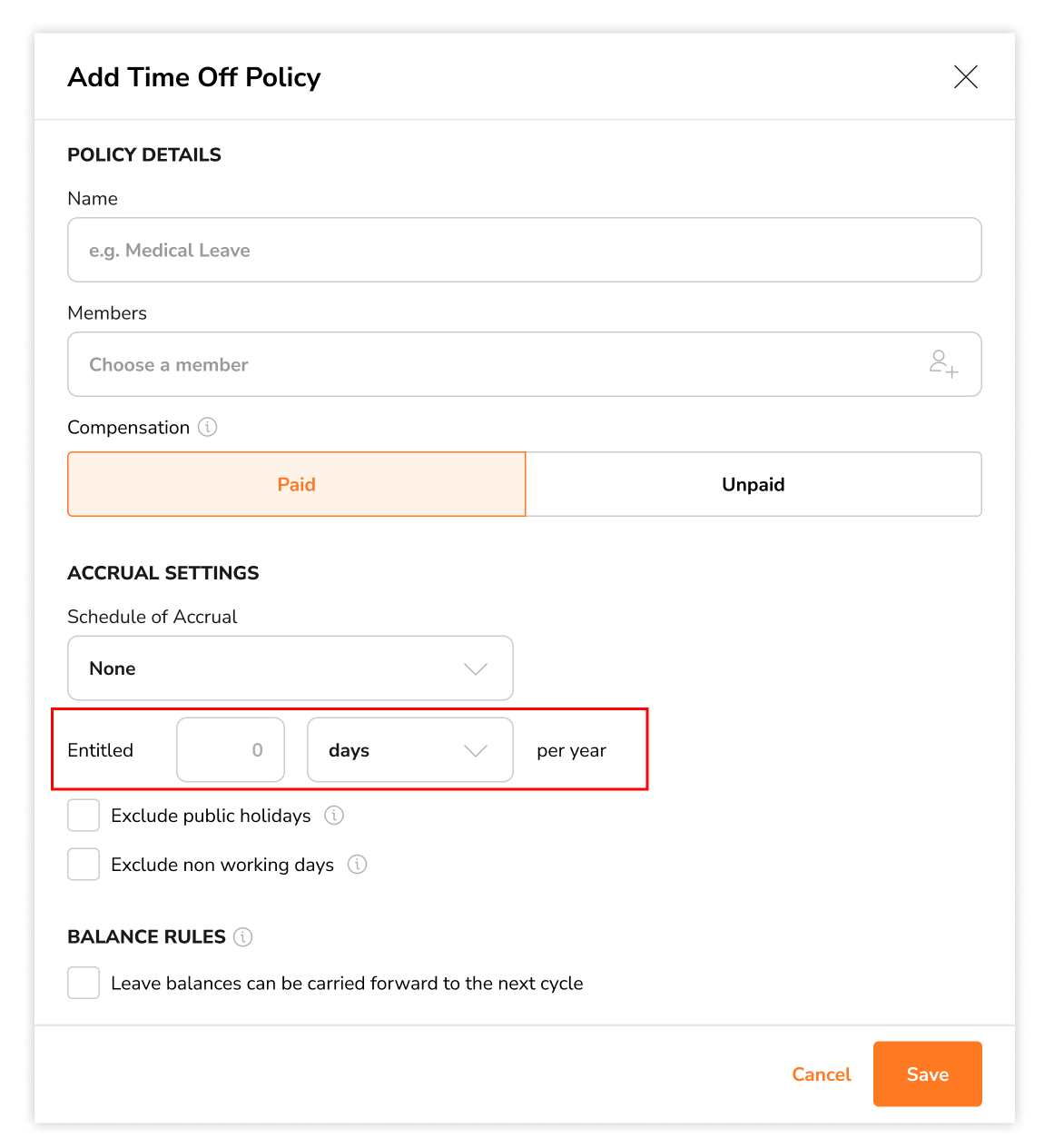Image resolution: width=1054 pixels, height=1148 pixels.
Task: Click the policy Name input field
Action: pyautogui.click(x=524, y=250)
